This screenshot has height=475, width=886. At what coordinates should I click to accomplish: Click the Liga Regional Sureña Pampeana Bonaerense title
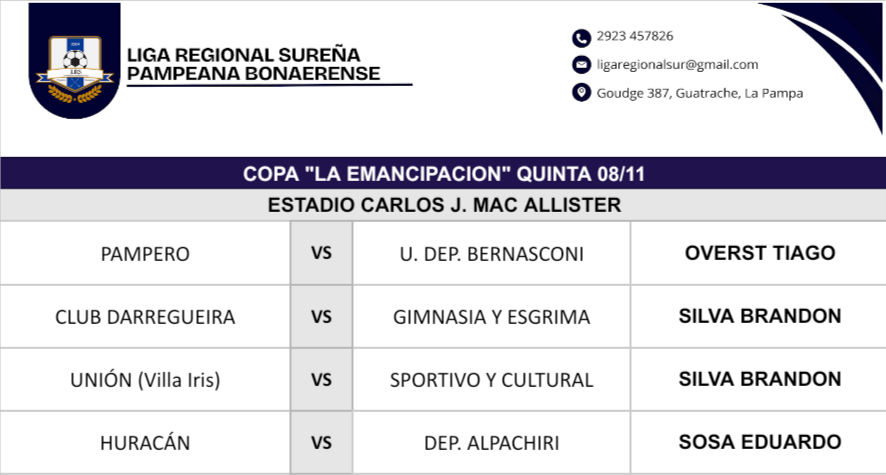click(254, 65)
